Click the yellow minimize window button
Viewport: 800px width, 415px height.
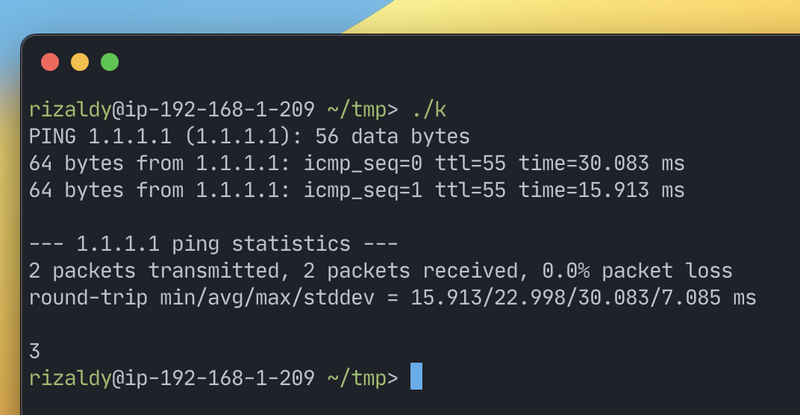pos(80,62)
